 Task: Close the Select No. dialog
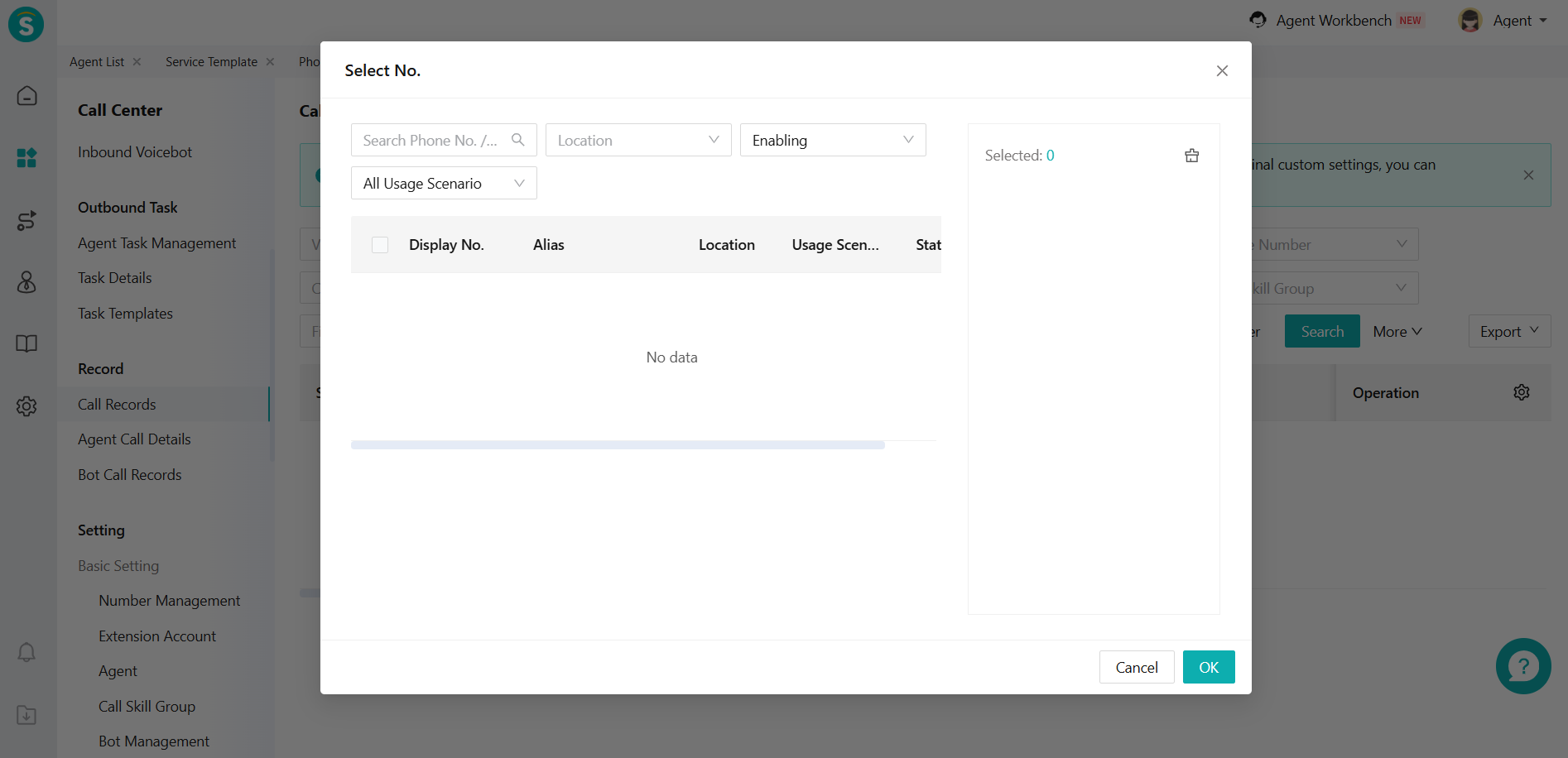tap(1222, 71)
